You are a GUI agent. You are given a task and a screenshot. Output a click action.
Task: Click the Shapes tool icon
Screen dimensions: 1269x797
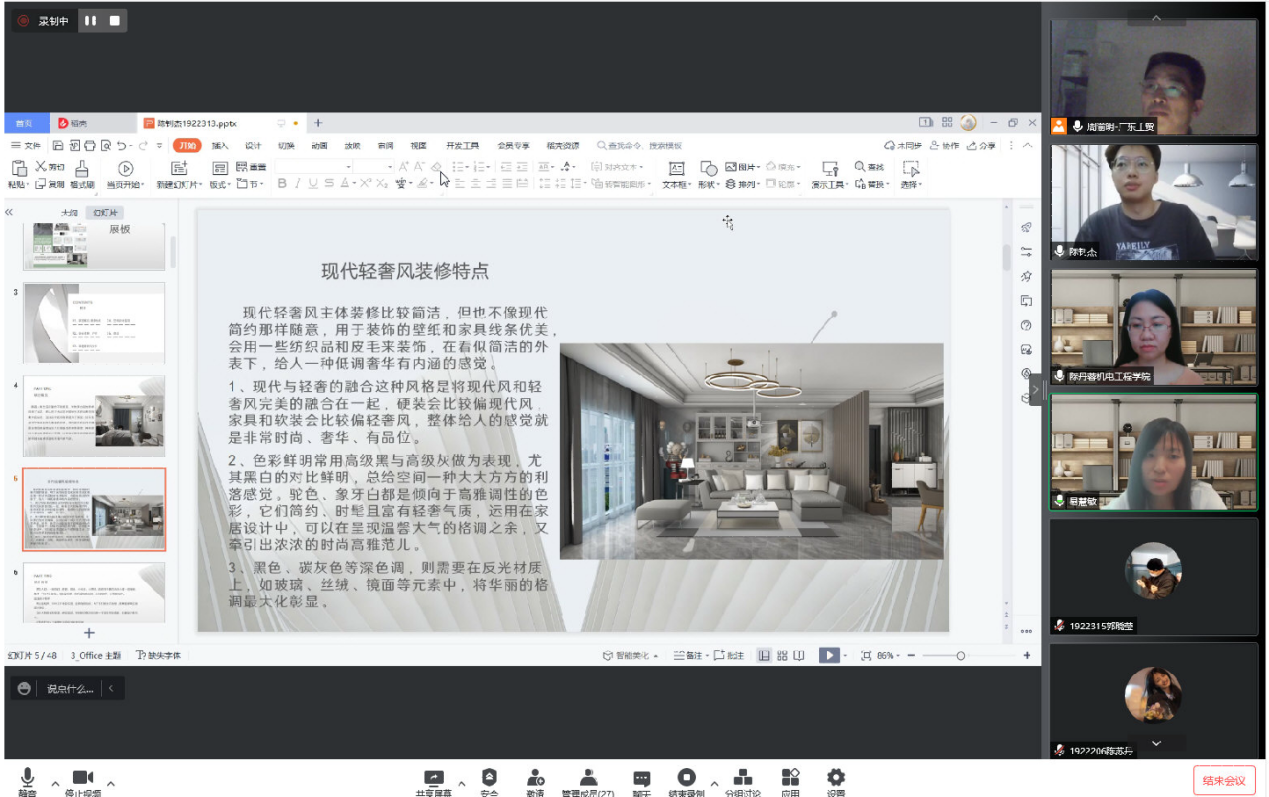(x=708, y=168)
